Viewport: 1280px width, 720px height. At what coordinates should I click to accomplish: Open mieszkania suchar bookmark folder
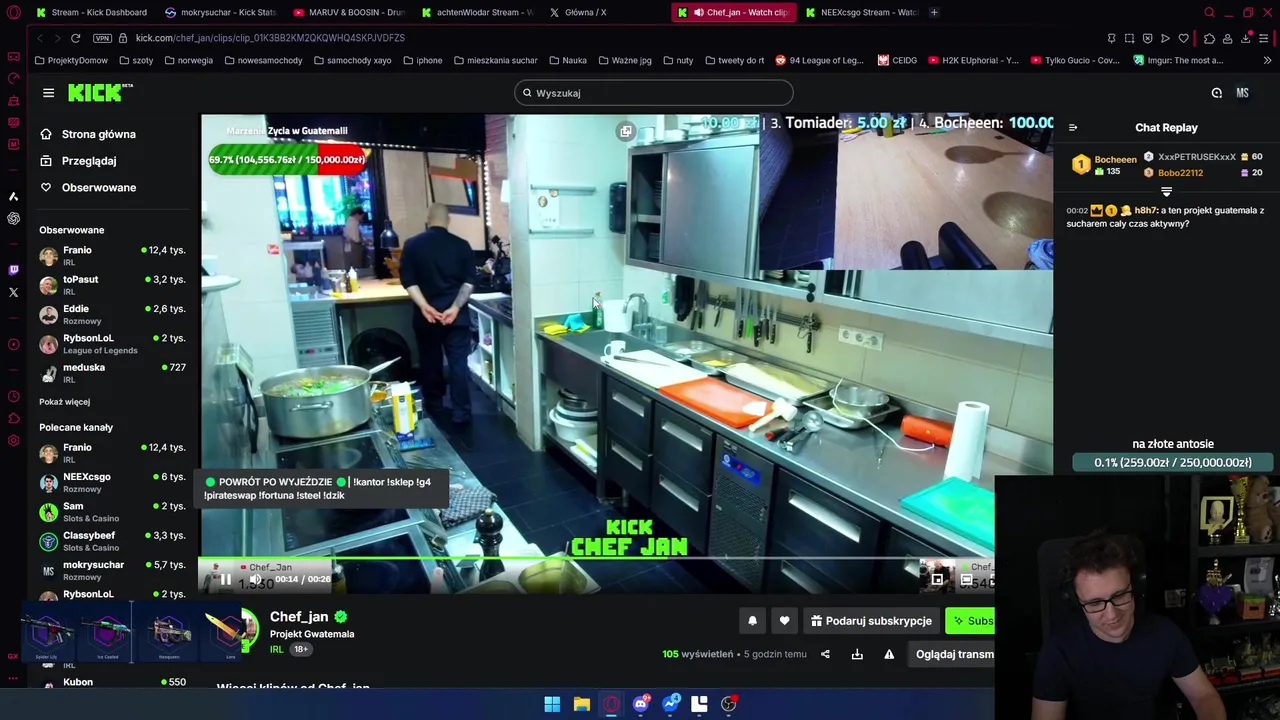coord(495,60)
